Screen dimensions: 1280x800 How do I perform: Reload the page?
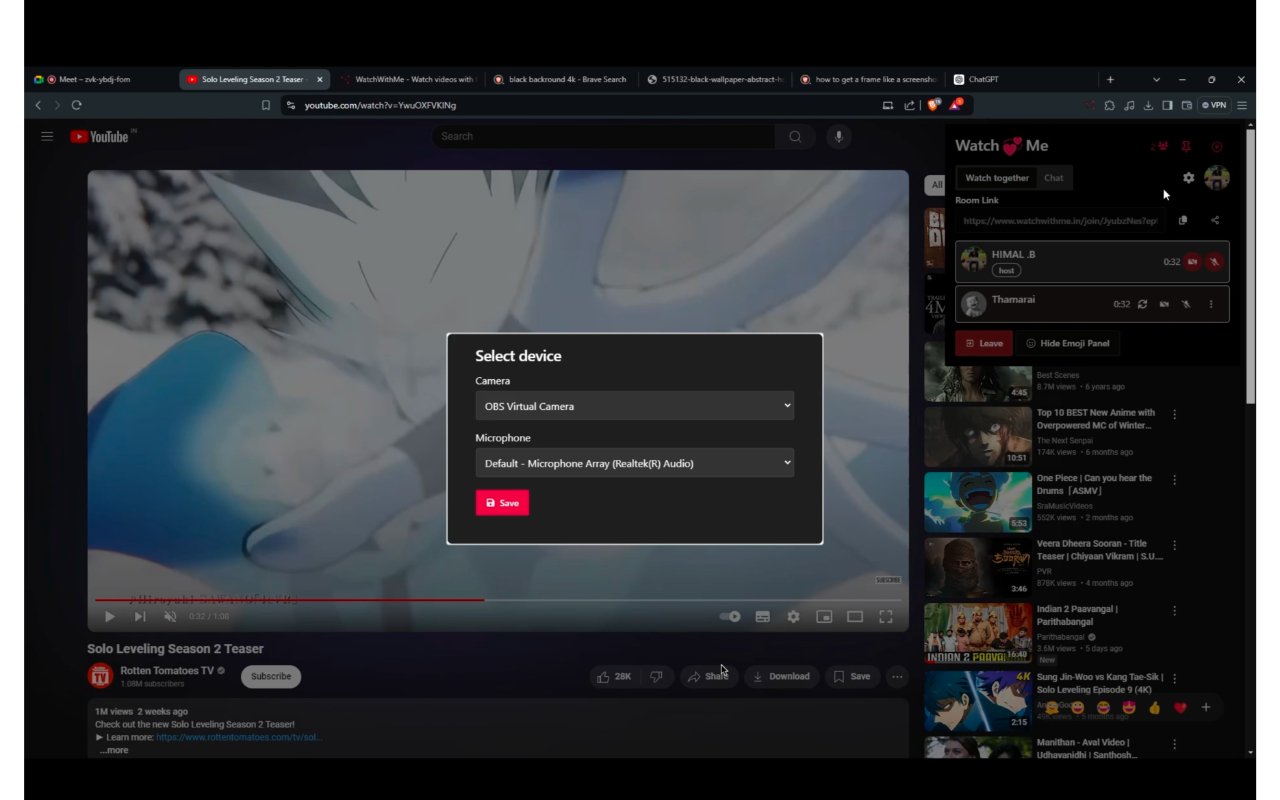[76, 105]
